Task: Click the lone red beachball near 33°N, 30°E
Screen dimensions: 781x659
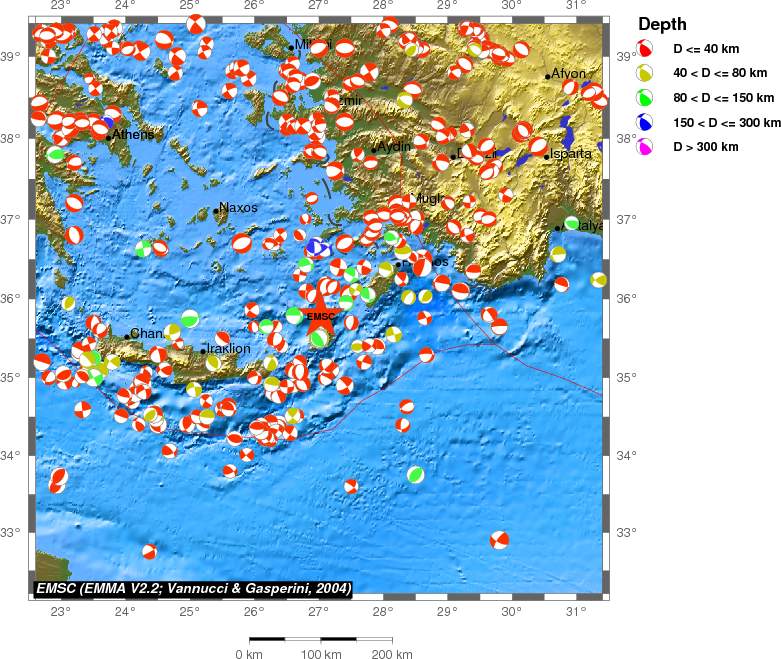Action: click(500, 540)
